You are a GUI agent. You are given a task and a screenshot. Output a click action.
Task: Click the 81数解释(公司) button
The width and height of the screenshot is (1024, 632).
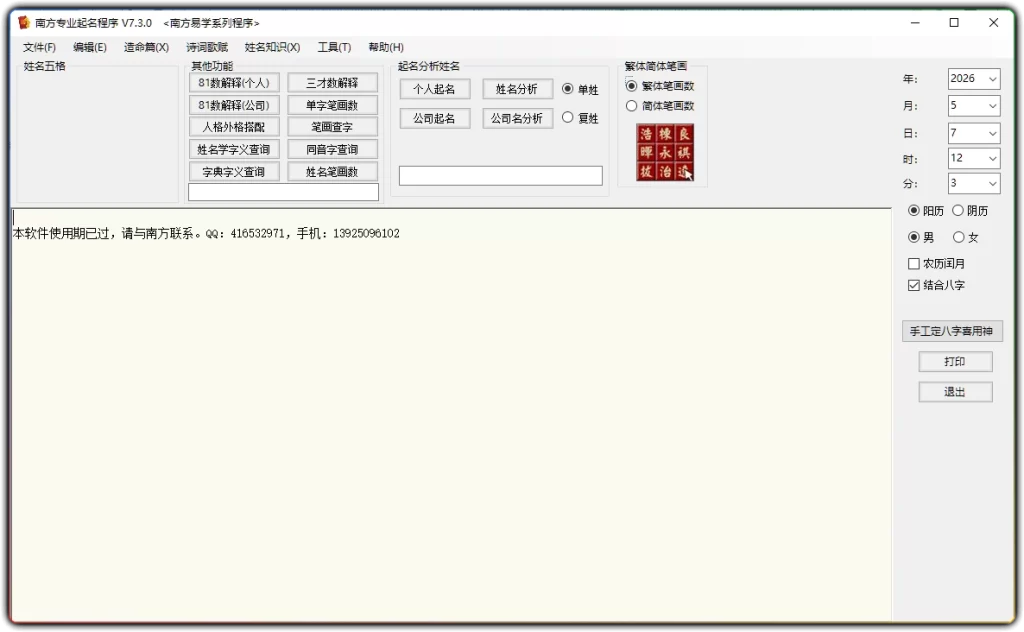[234, 105]
